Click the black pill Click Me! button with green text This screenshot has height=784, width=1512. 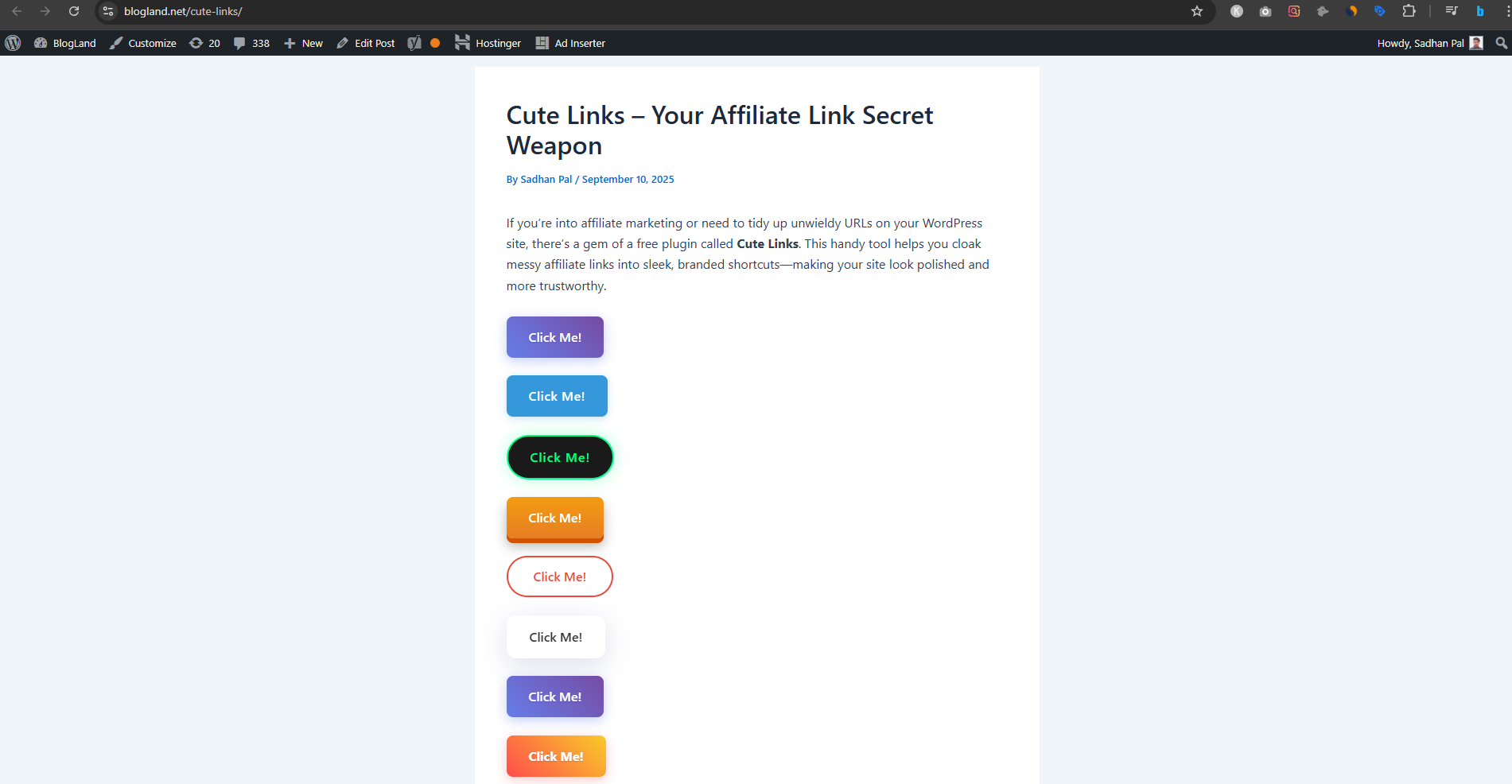(560, 457)
